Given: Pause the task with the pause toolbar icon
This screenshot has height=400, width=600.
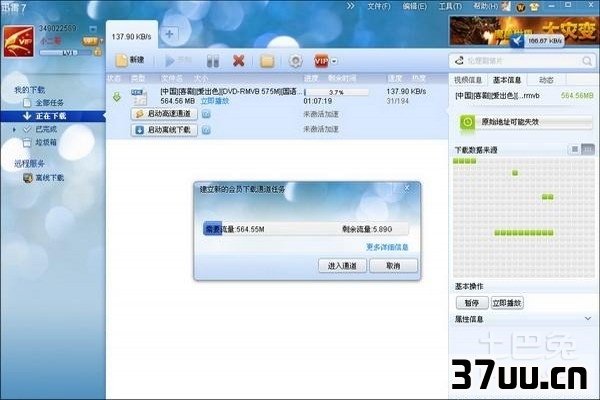Looking at the screenshot, I should click(213, 60).
